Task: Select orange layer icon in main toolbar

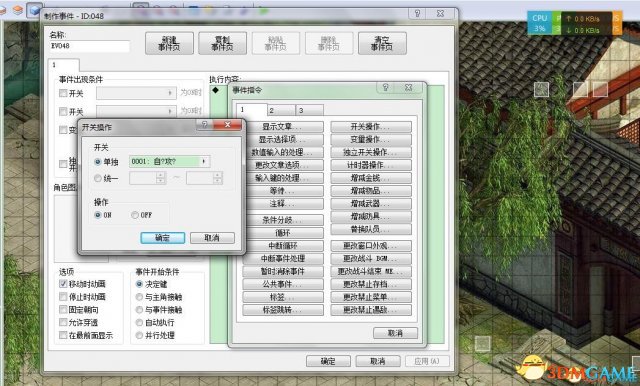Action: tap(18, 10)
